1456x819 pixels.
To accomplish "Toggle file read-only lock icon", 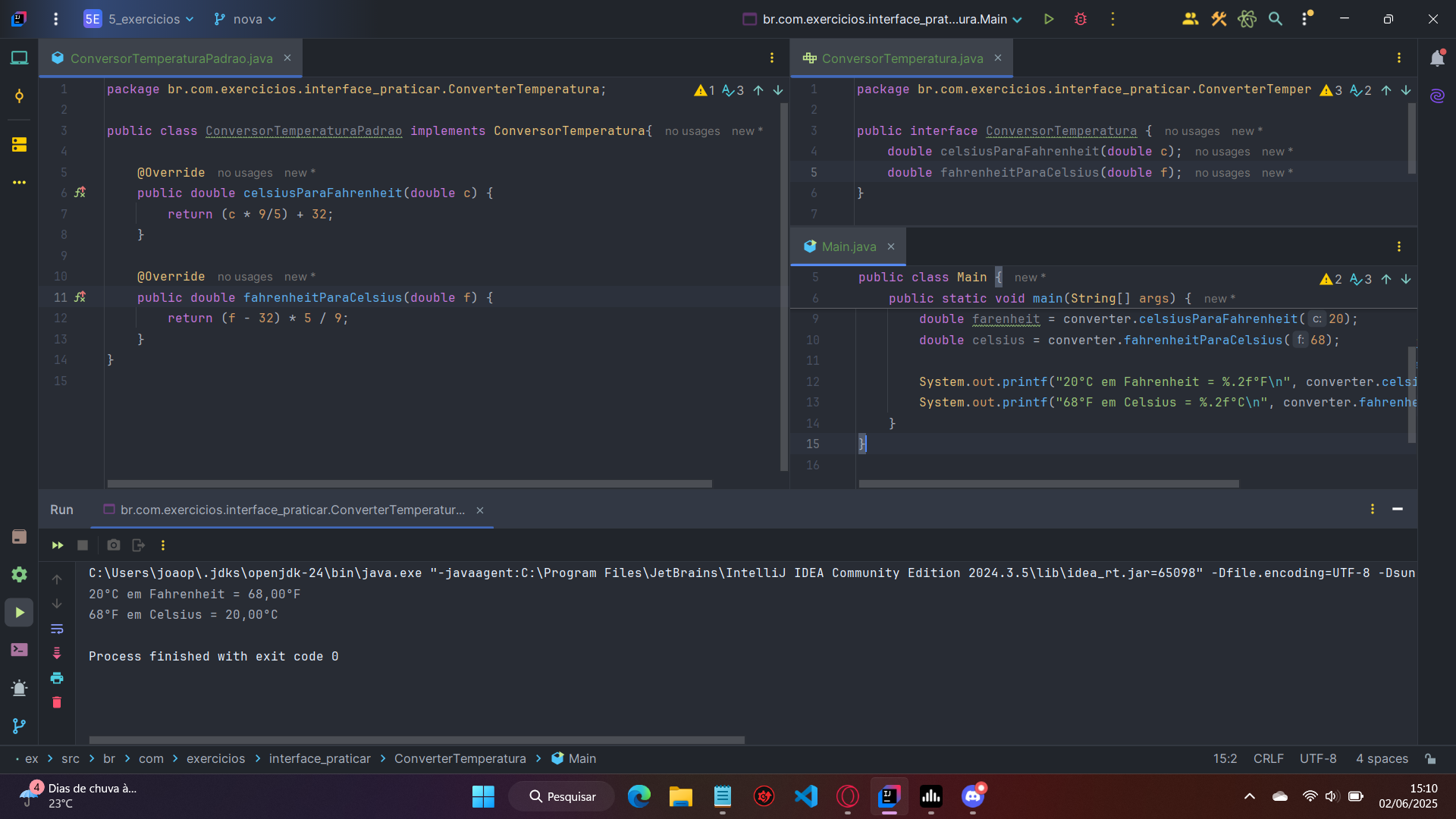I will (x=1430, y=758).
